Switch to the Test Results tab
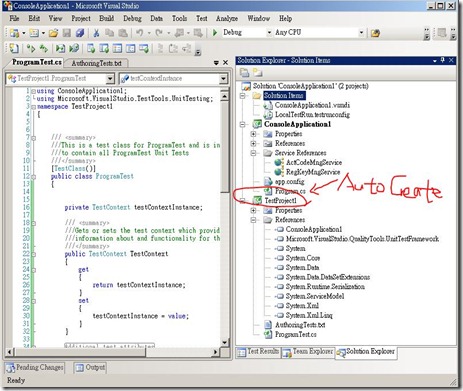 [x=258, y=352]
